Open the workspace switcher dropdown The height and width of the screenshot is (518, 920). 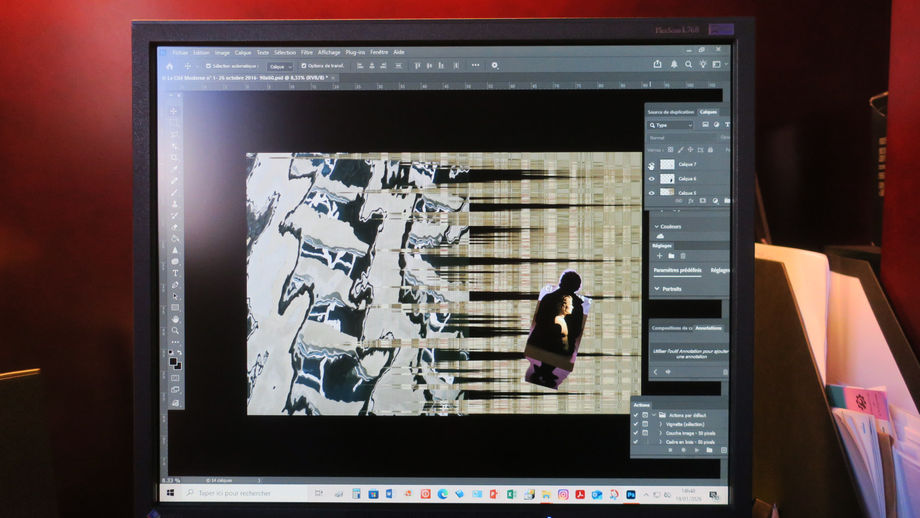click(x=719, y=64)
